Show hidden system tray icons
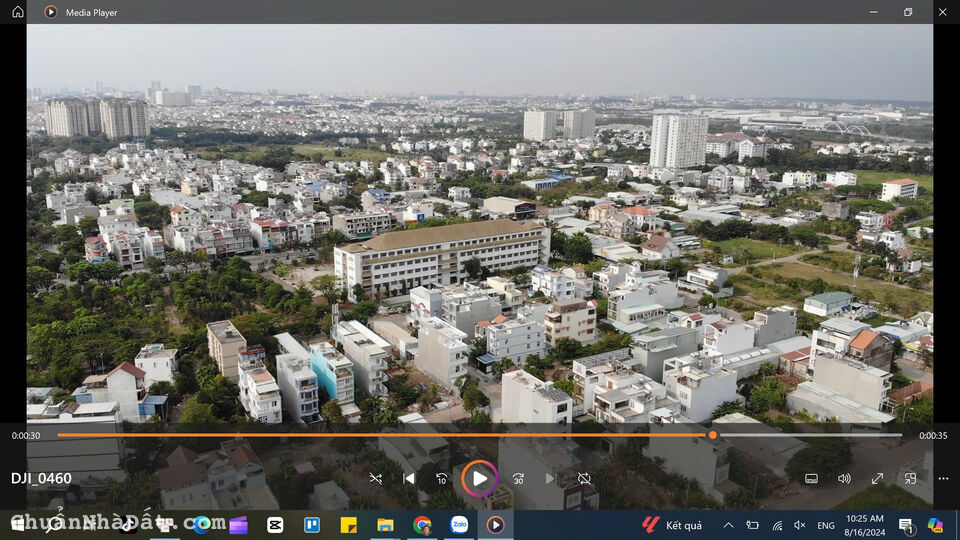Image resolution: width=960 pixels, height=540 pixels. [x=729, y=525]
